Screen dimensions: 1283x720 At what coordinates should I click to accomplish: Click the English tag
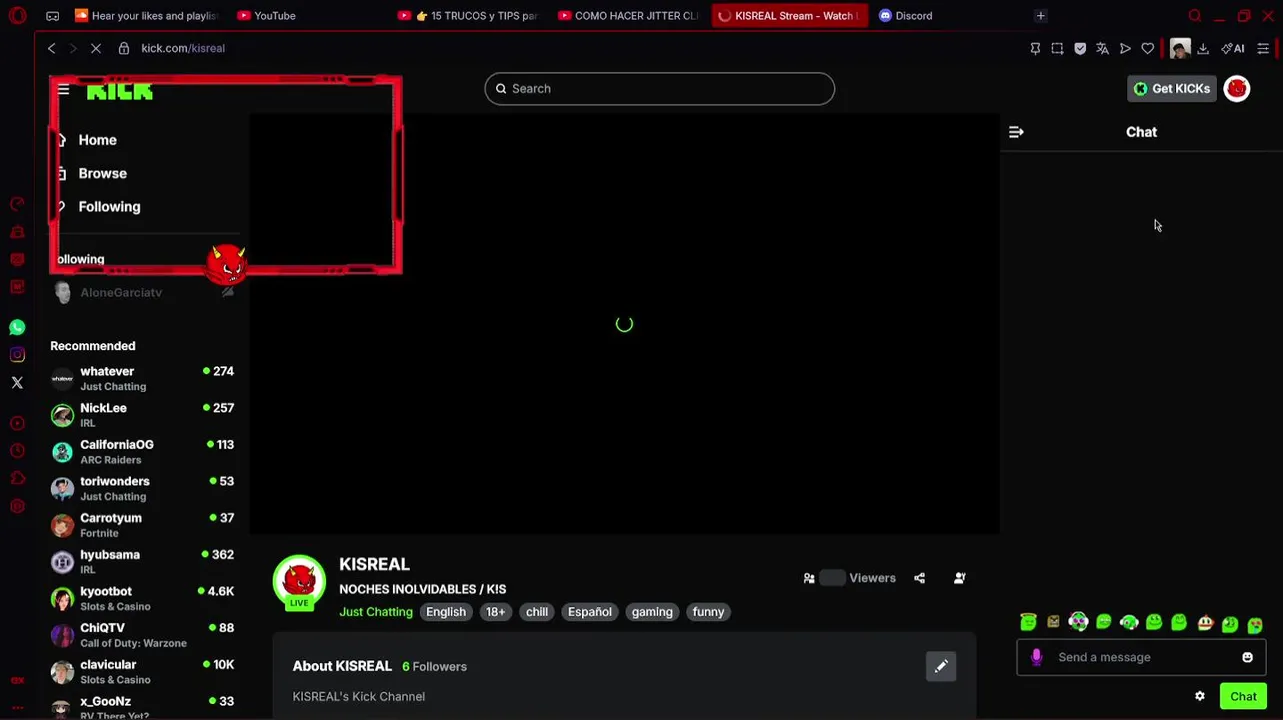[x=446, y=612]
